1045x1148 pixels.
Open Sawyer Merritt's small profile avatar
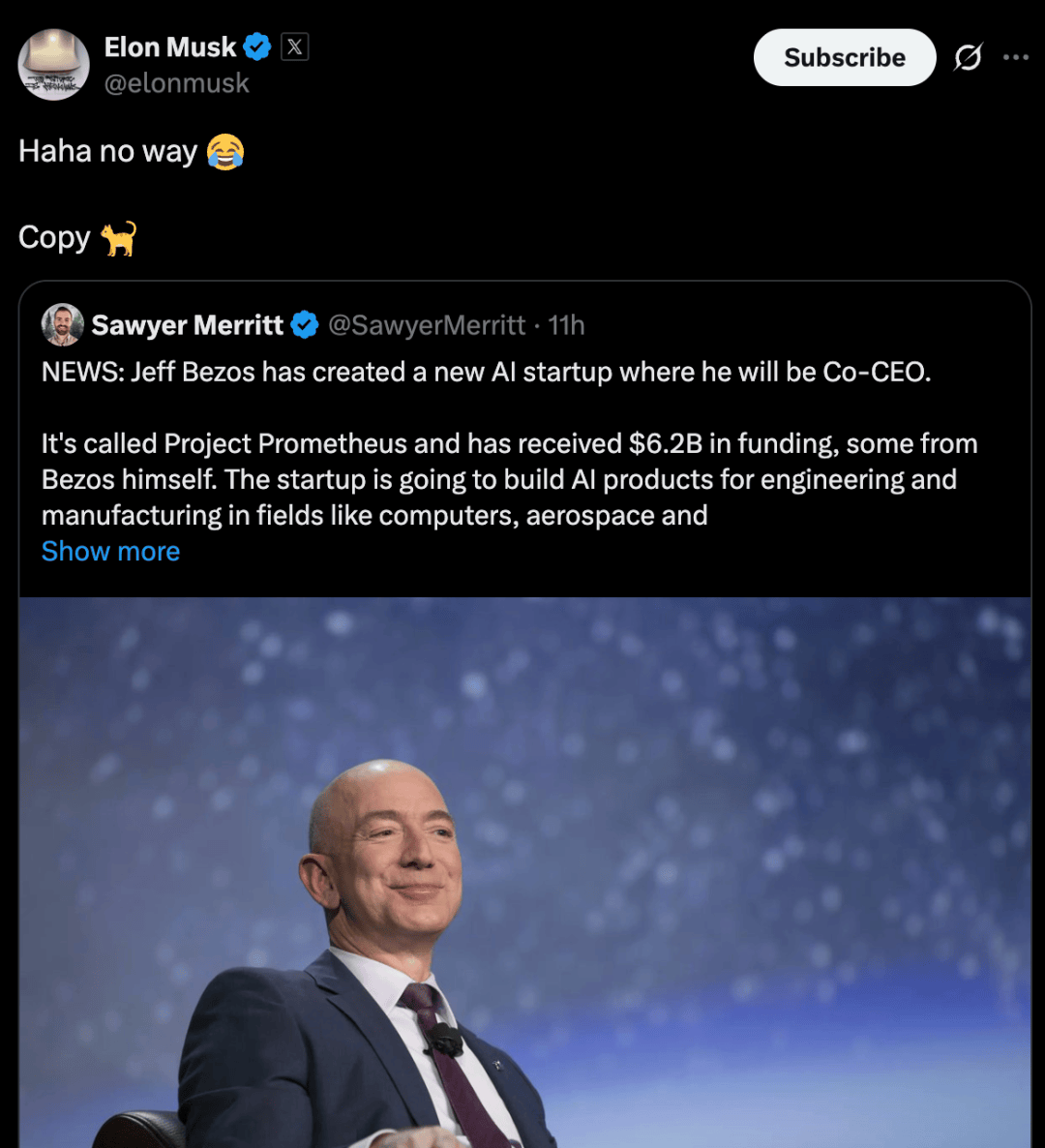pos(62,325)
